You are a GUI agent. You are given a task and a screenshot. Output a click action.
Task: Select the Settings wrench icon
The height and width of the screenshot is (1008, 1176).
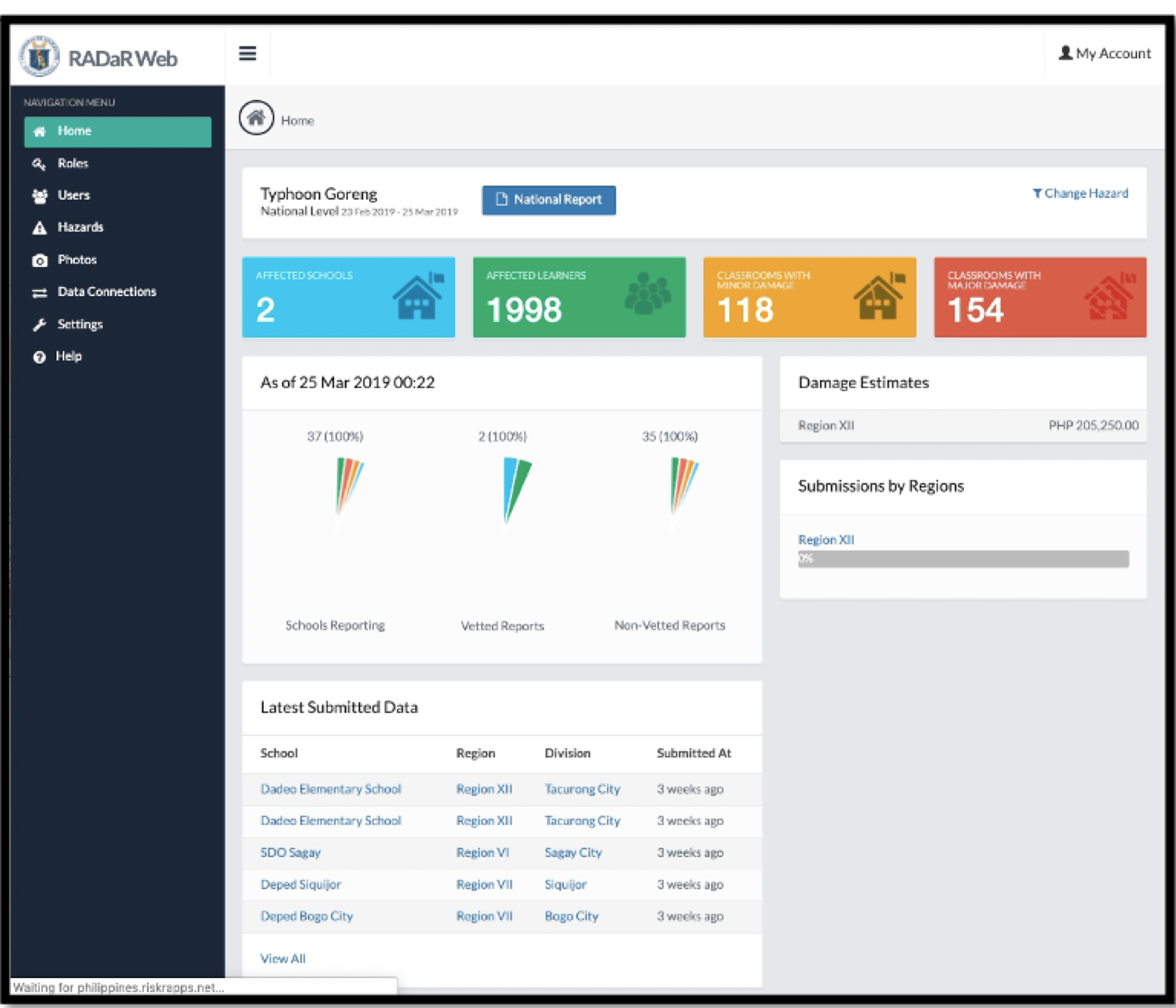pos(38,324)
